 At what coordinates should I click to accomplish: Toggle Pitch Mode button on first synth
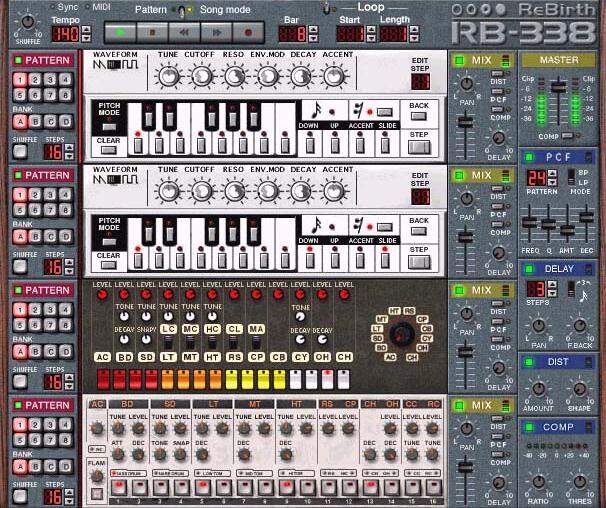coord(109,127)
